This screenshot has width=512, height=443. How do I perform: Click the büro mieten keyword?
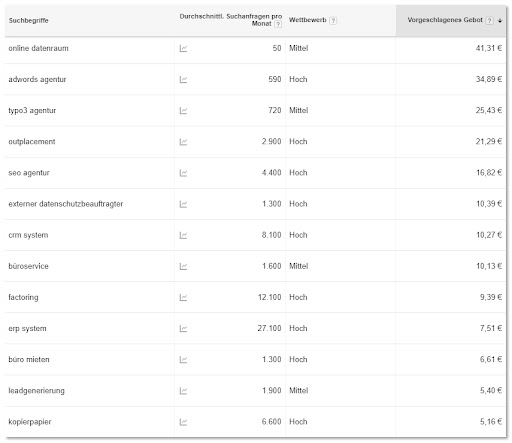29,360
